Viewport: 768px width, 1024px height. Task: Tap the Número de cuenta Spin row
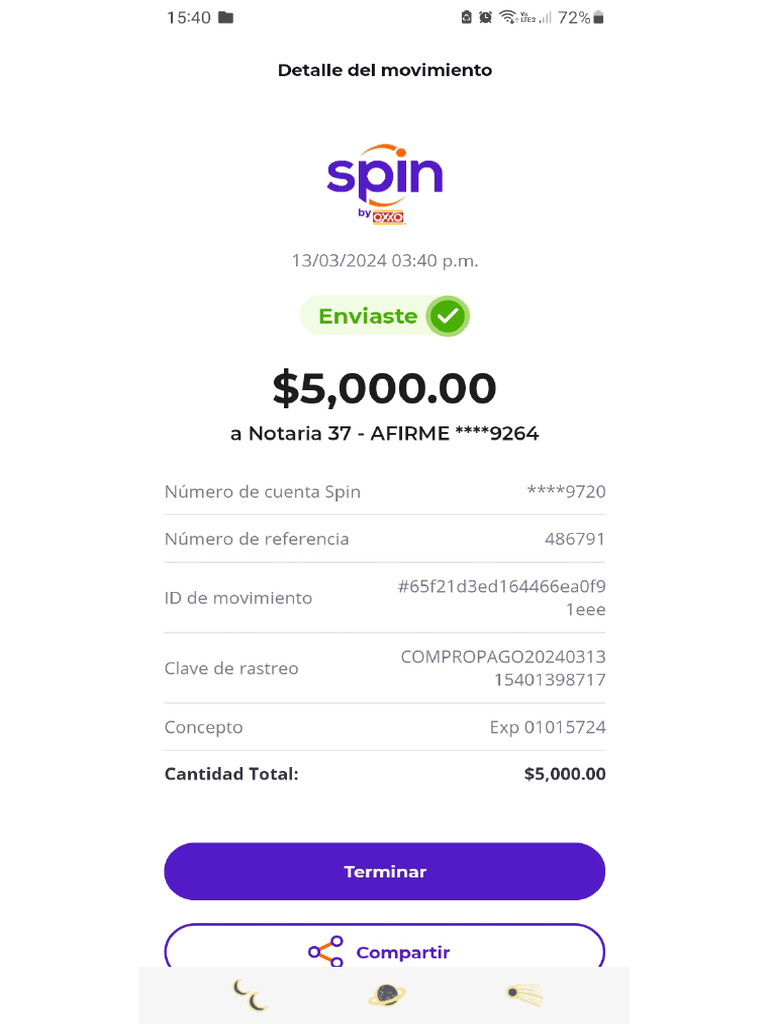(384, 492)
